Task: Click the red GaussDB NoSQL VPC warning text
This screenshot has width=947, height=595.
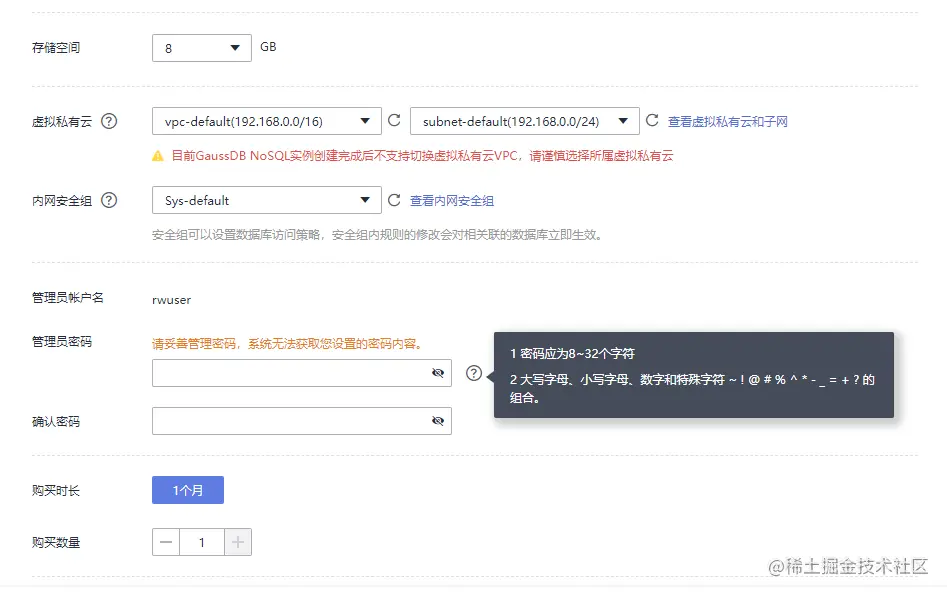Action: point(422,156)
